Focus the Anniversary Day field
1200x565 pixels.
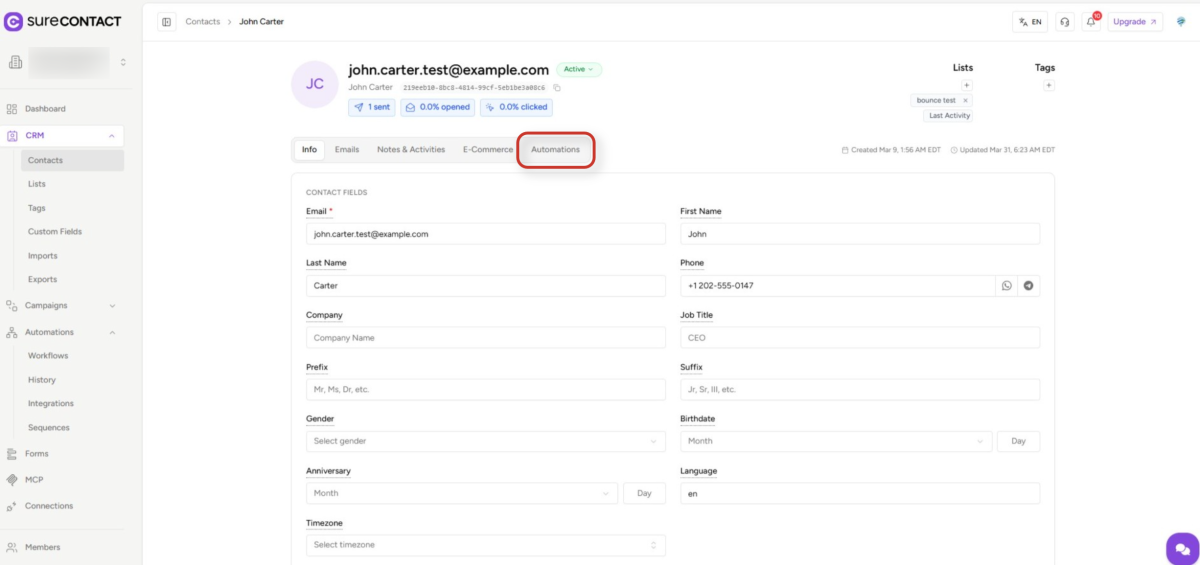pyautogui.click(x=644, y=493)
